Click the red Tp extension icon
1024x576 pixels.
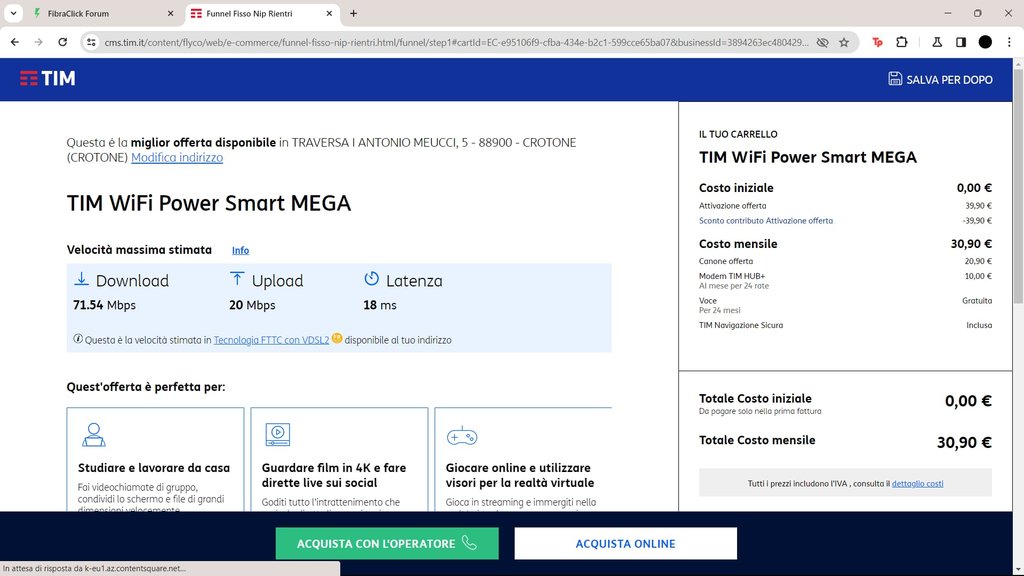tap(877, 42)
